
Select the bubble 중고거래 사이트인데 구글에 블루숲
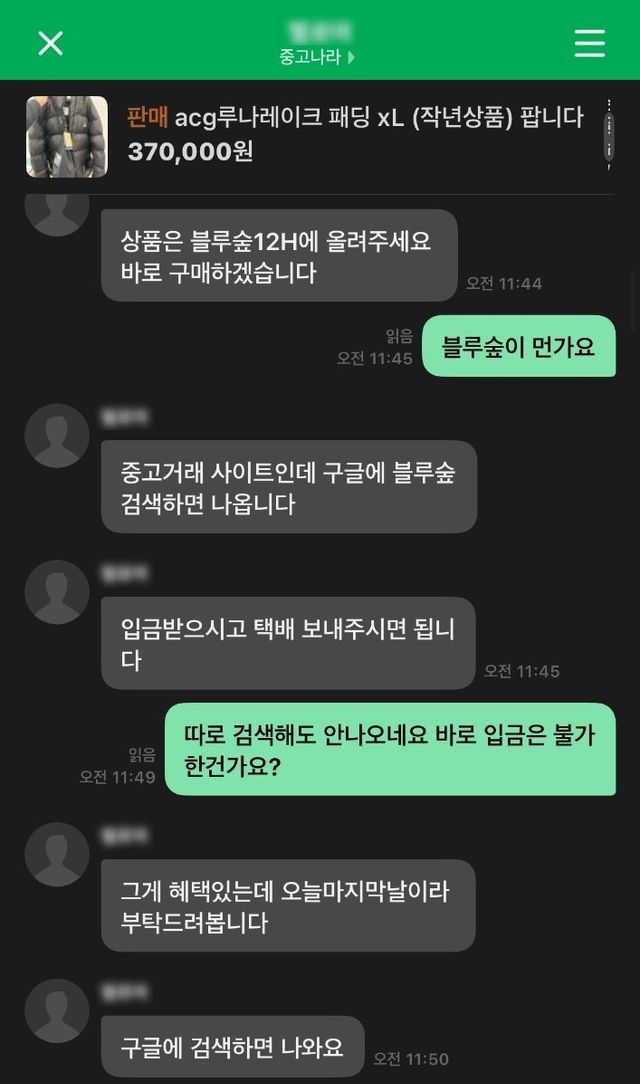point(289,487)
